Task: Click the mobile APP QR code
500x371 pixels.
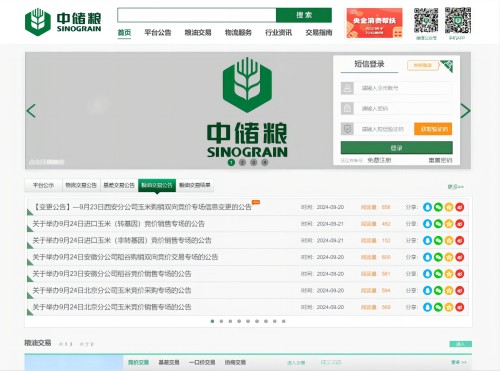Action: click(x=458, y=20)
